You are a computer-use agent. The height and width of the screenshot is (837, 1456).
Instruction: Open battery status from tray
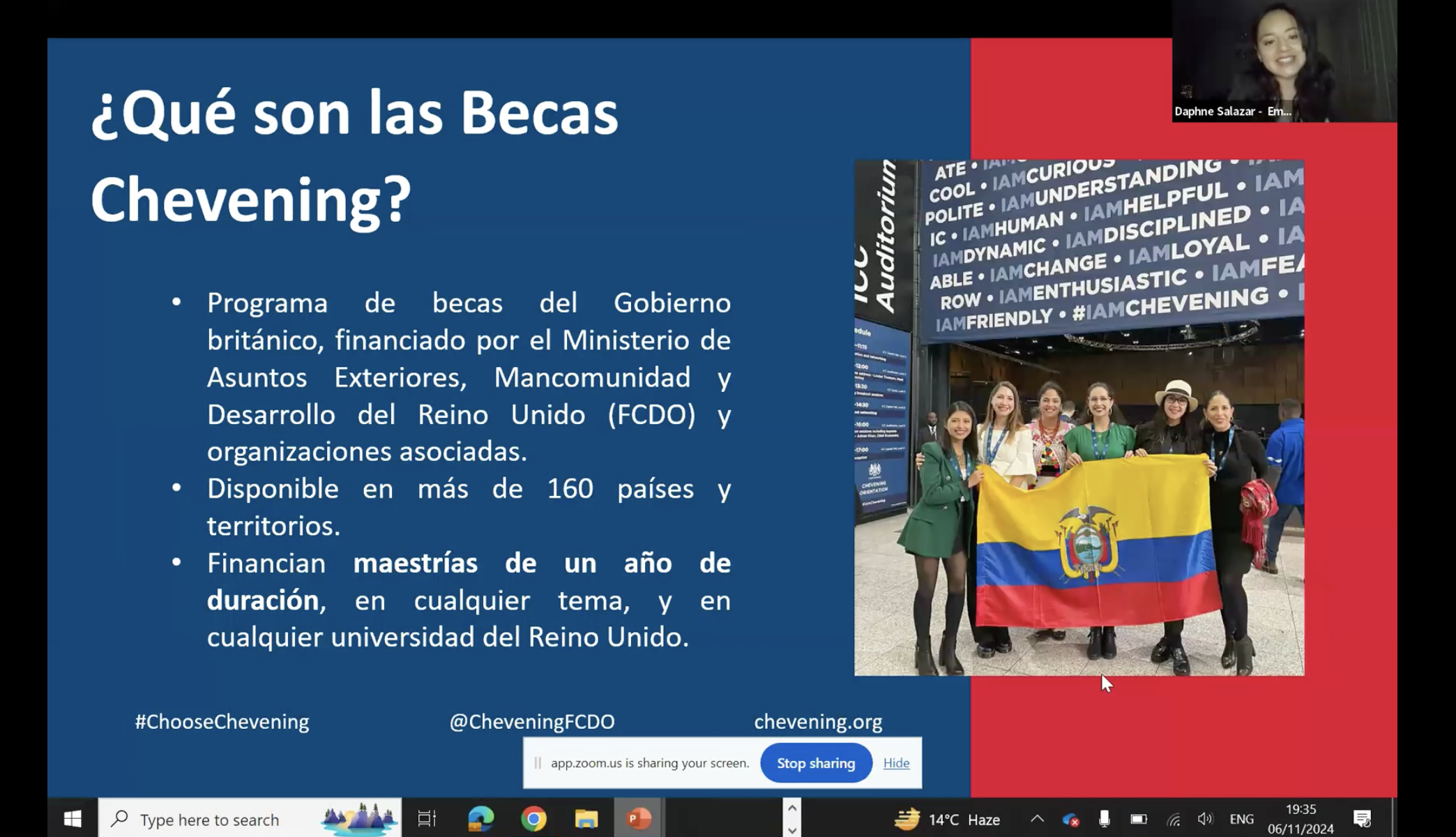tap(1138, 819)
